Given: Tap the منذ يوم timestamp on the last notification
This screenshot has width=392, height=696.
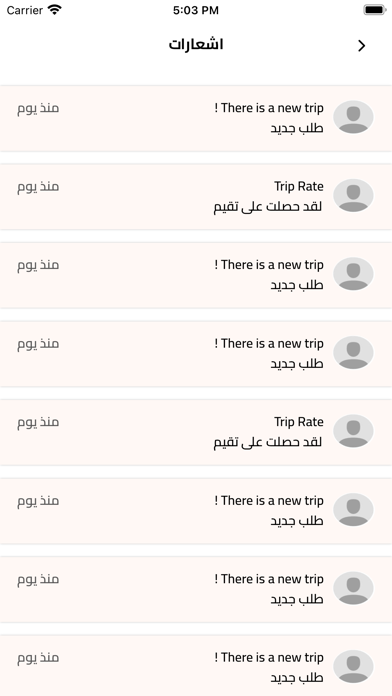Looking at the screenshot, I should pyautogui.click(x=38, y=658).
